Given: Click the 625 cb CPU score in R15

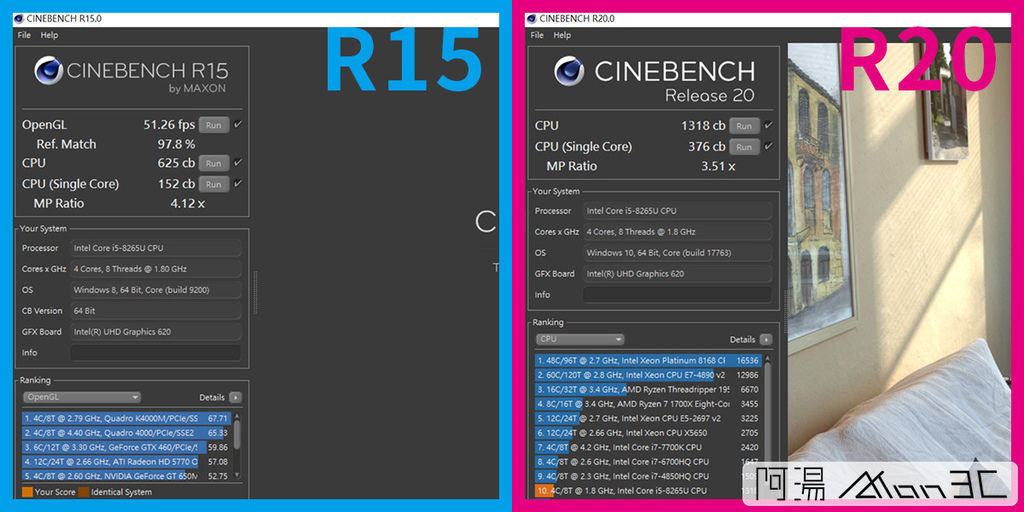Looking at the screenshot, I should point(176,163).
